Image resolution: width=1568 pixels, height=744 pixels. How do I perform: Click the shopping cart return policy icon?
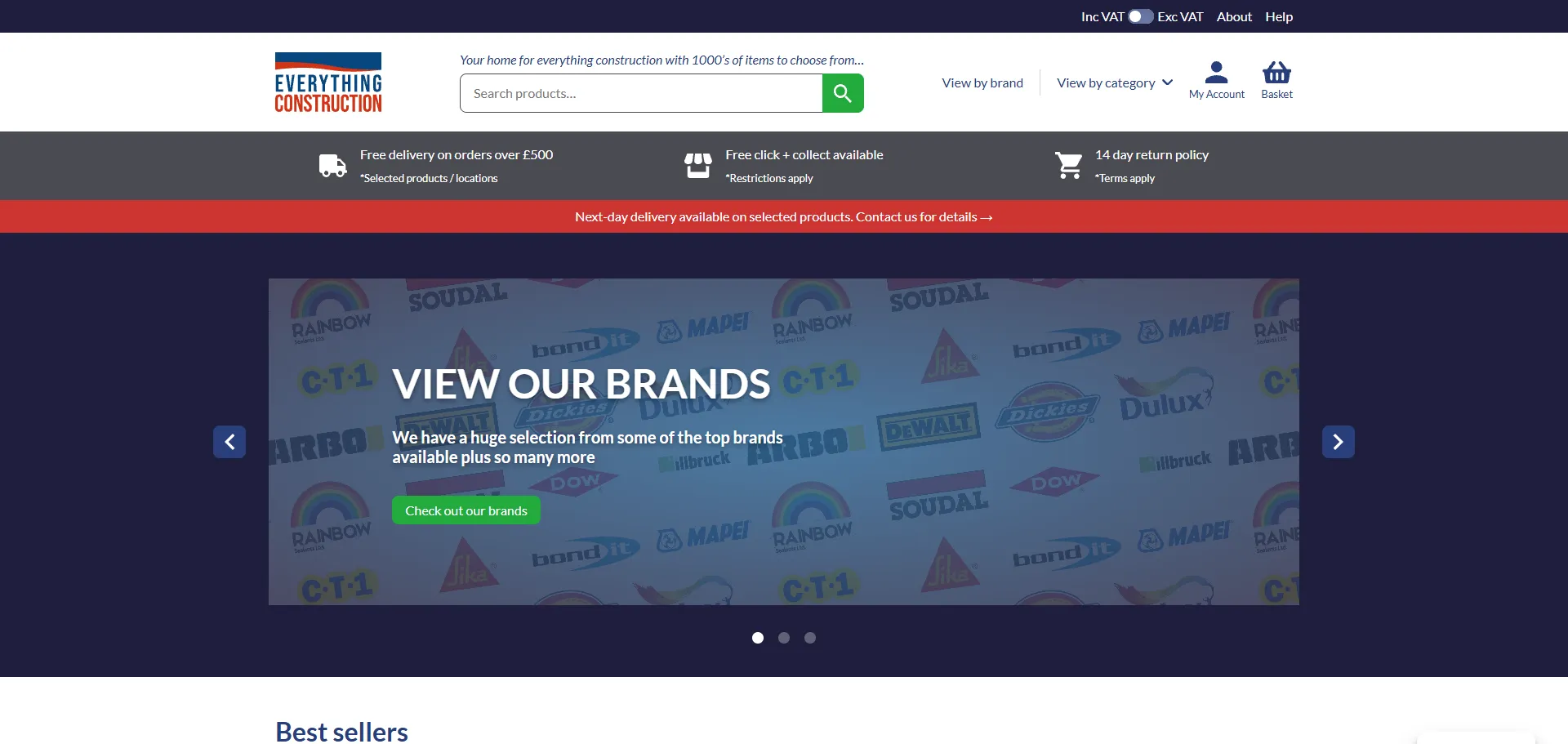tap(1068, 166)
